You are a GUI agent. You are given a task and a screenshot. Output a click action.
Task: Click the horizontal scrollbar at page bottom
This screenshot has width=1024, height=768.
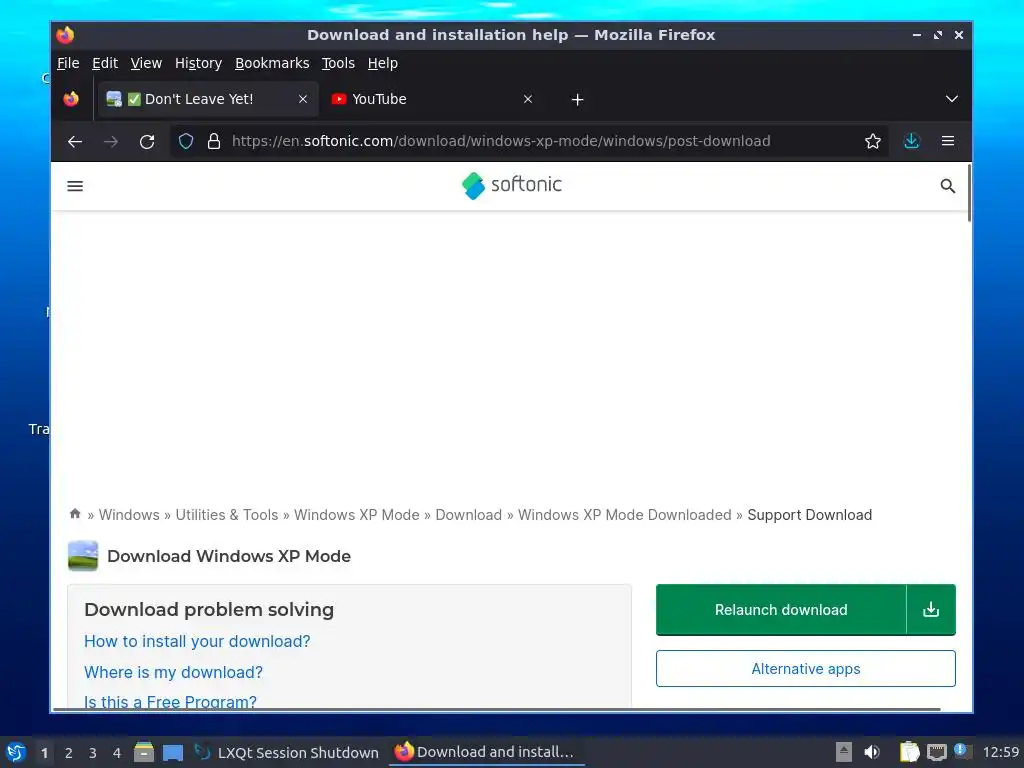(496, 709)
